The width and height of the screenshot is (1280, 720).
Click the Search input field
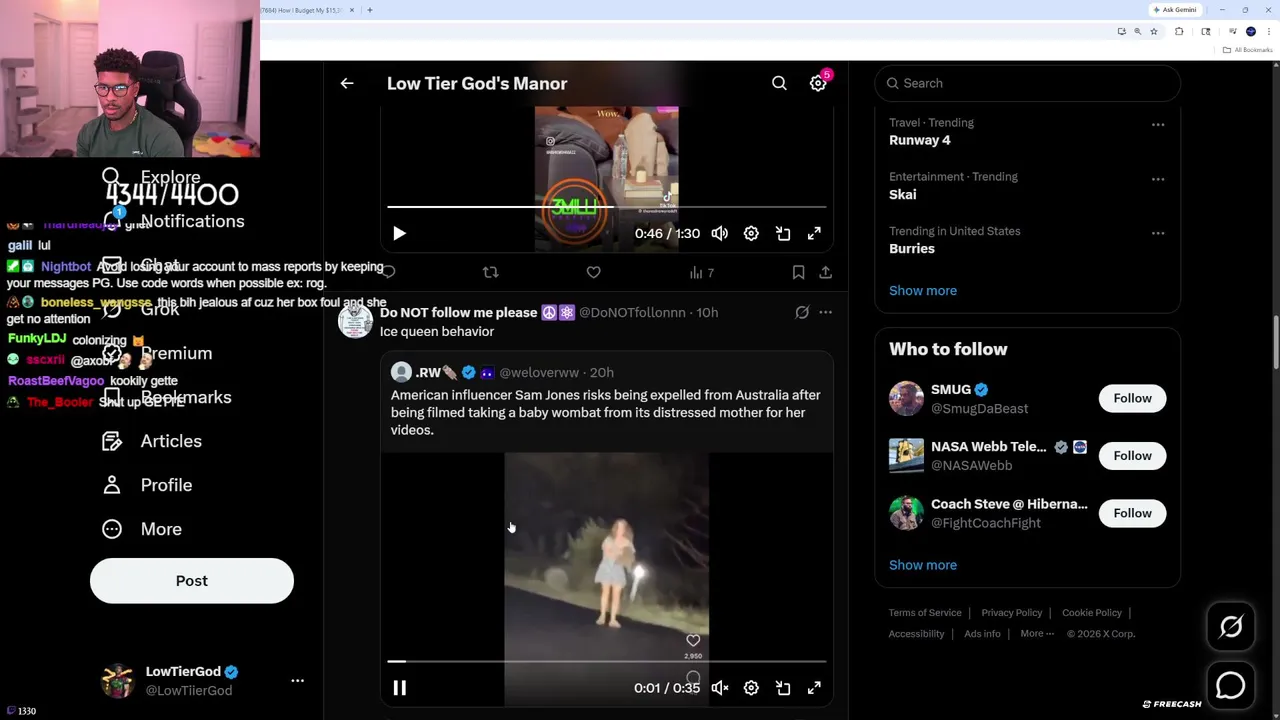pyautogui.click(x=1027, y=83)
